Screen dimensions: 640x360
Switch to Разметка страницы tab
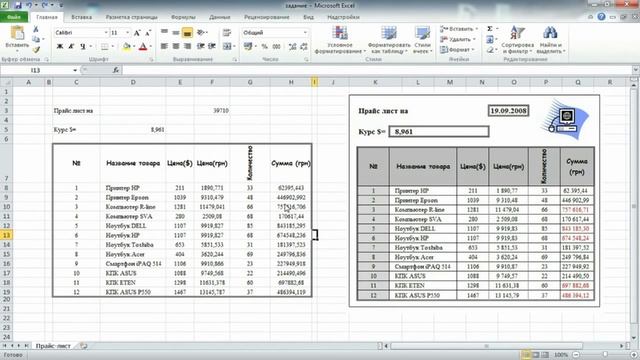point(131,17)
